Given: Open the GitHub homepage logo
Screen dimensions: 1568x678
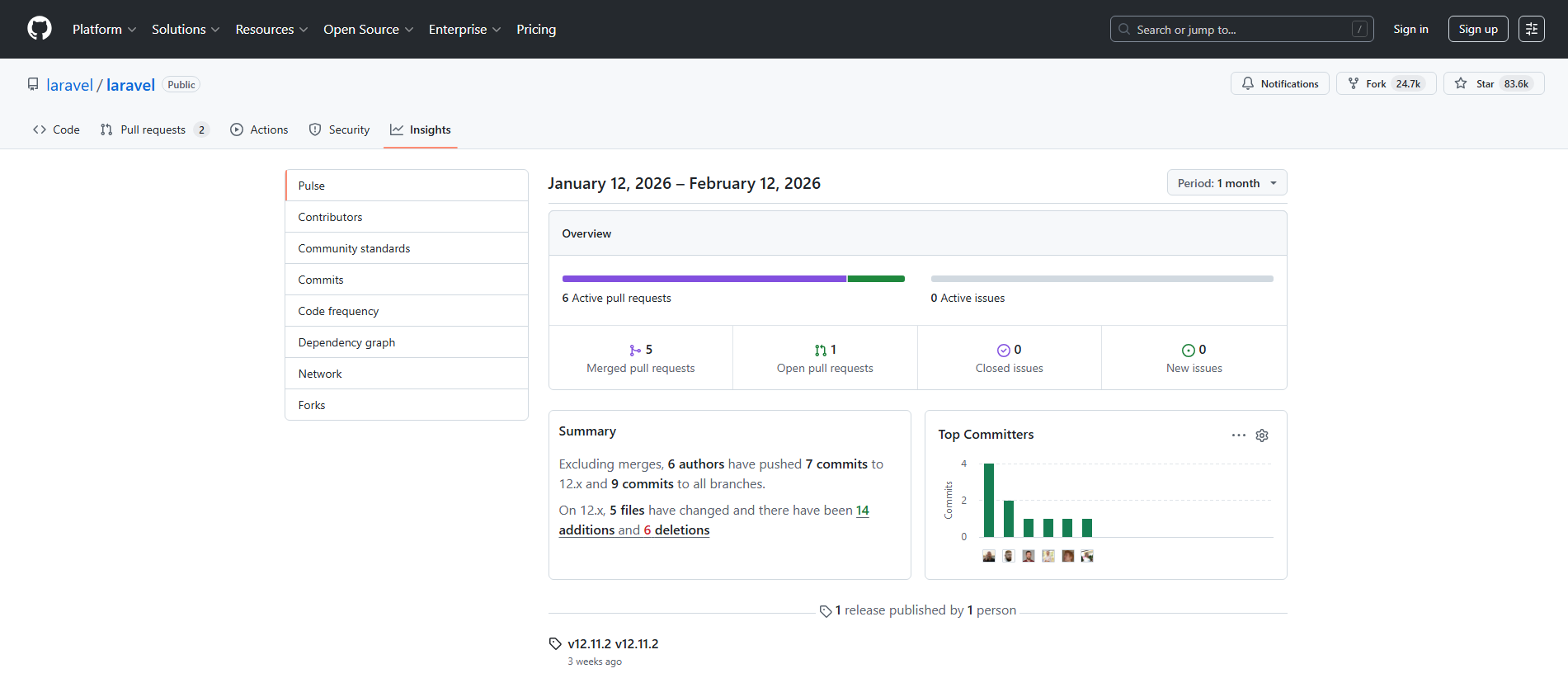Looking at the screenshot, I should click(x=40, y=29).
